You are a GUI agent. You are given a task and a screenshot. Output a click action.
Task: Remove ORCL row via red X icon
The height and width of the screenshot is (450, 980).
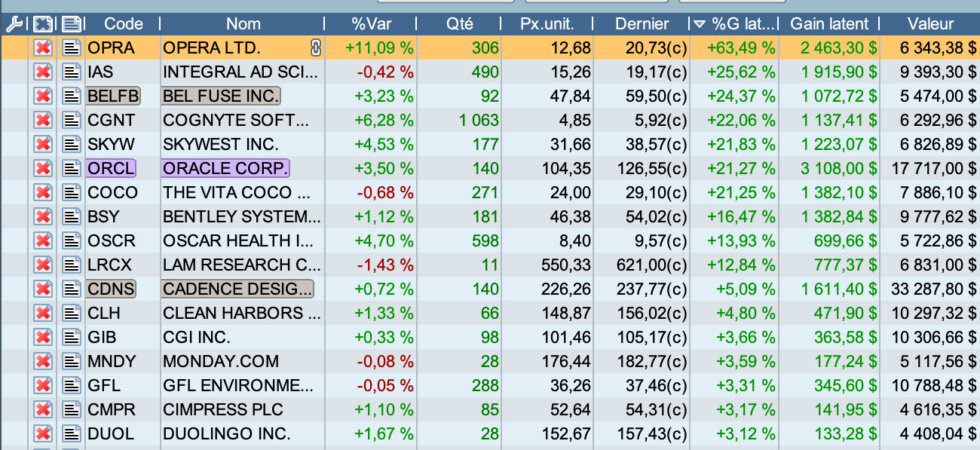tap(42, 168)
